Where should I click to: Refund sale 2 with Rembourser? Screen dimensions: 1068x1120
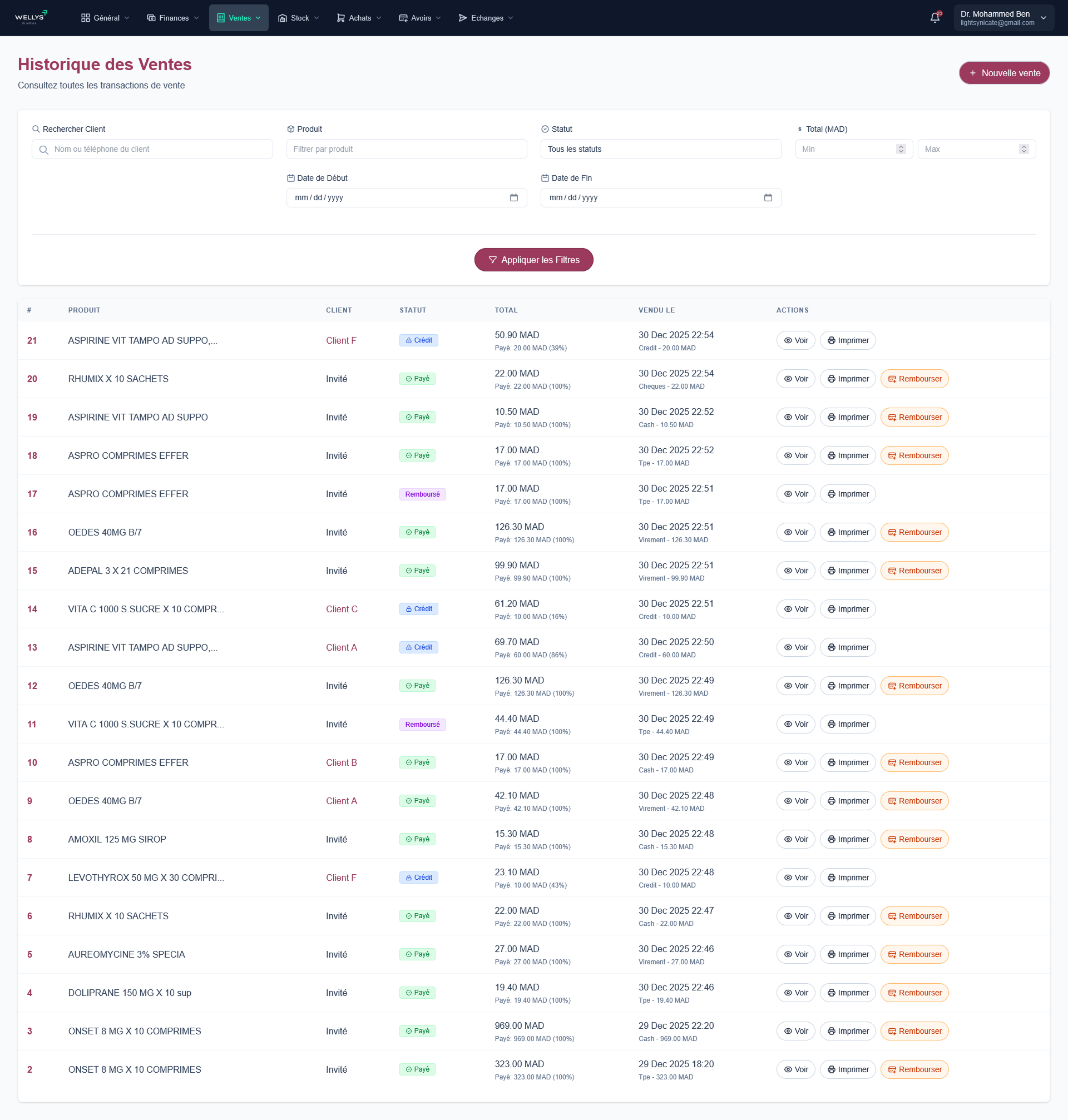tap(914, 1069)
